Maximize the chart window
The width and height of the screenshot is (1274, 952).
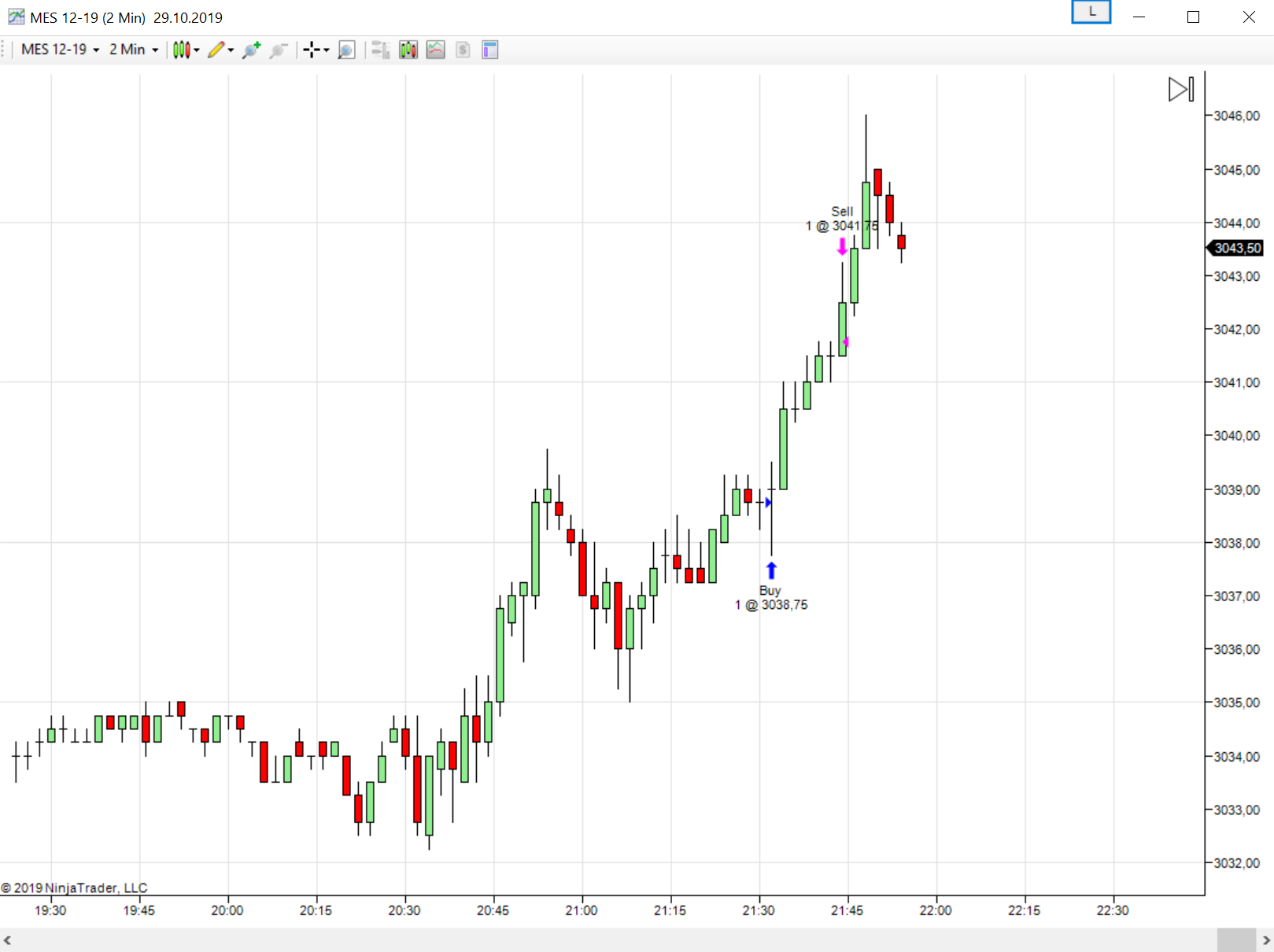click(x=1193, y=17)
